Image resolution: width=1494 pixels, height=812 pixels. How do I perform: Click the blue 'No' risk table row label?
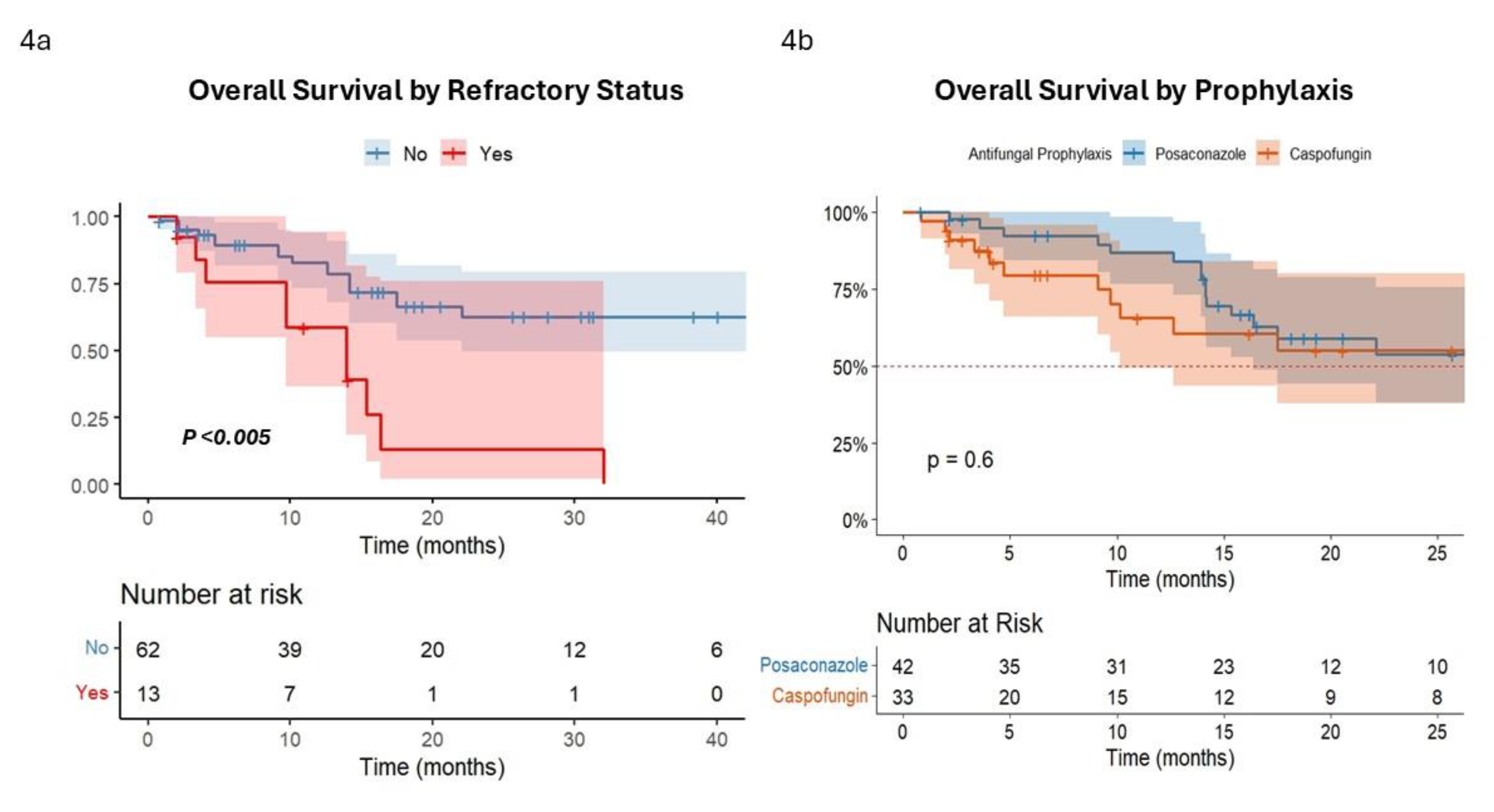point(96,647)
